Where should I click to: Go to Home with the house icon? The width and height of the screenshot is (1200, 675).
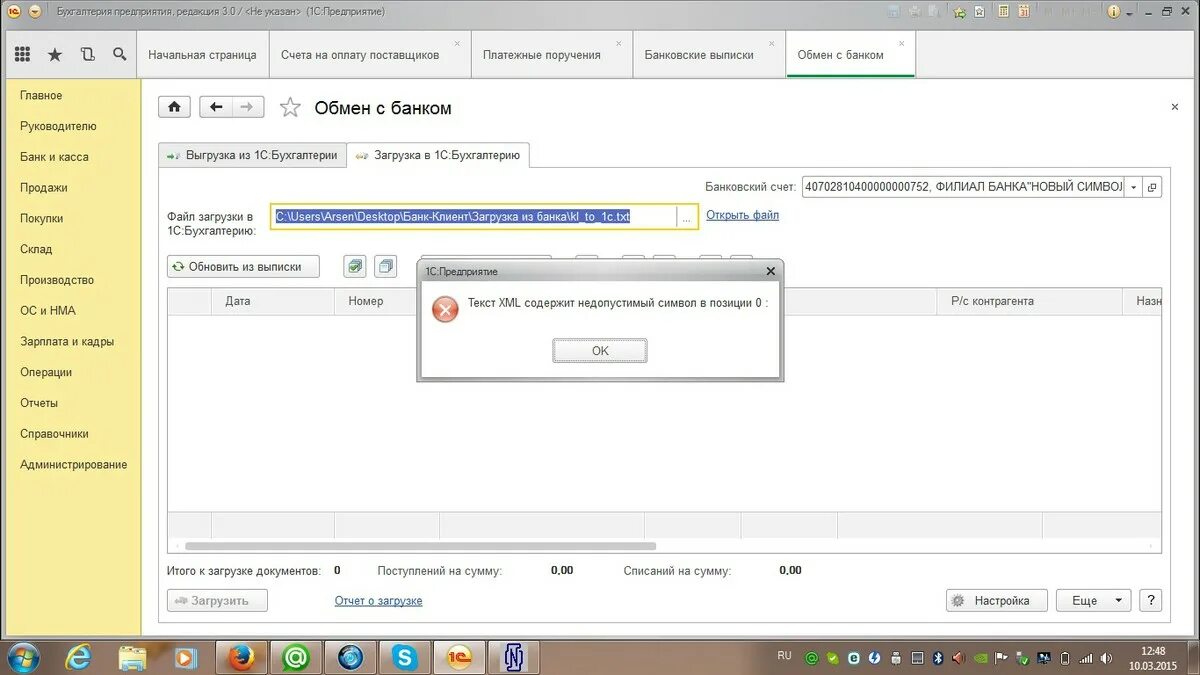(174, 107)
